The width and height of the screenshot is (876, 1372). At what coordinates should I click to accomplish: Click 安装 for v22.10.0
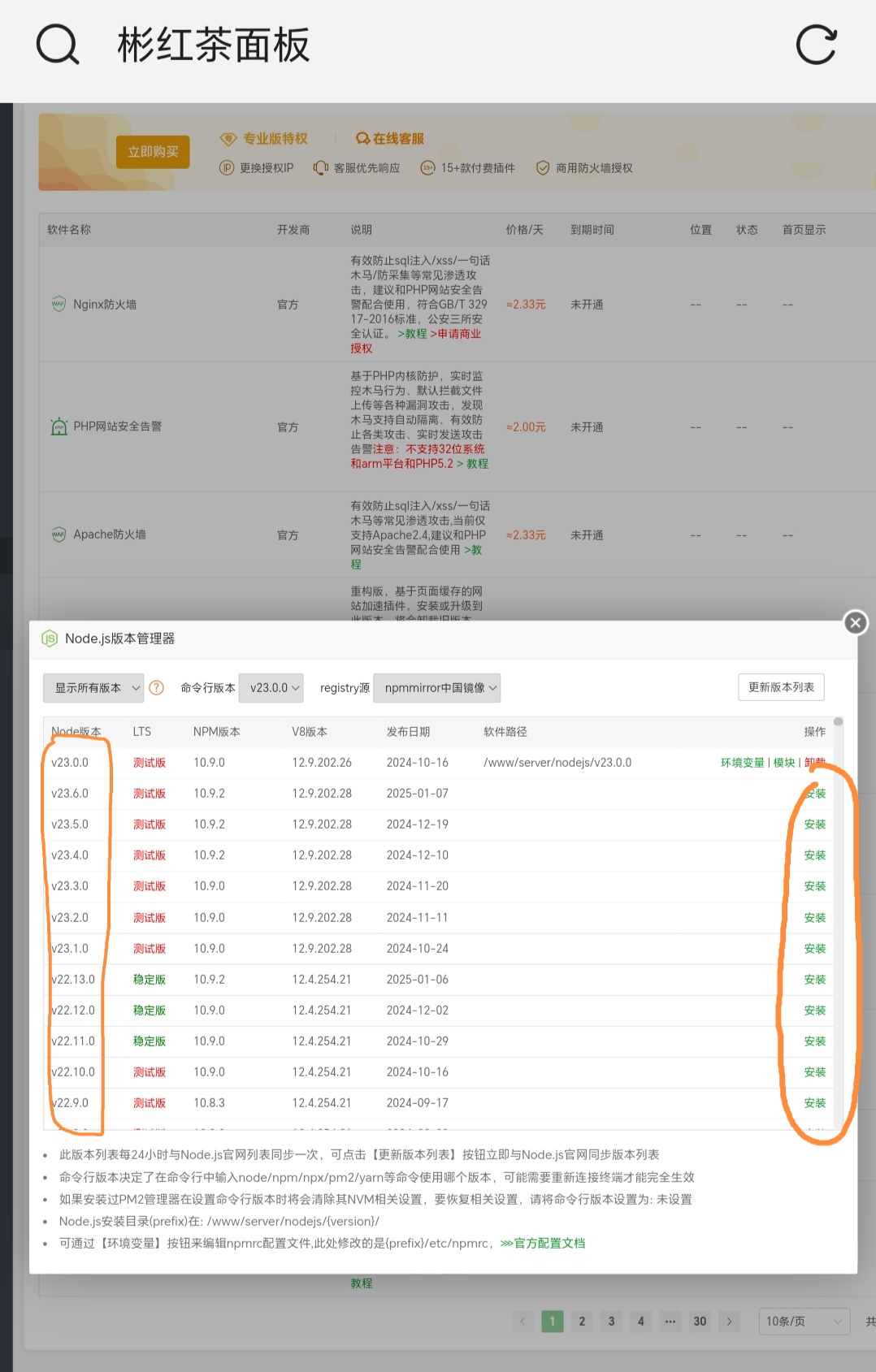point(815,1072)
